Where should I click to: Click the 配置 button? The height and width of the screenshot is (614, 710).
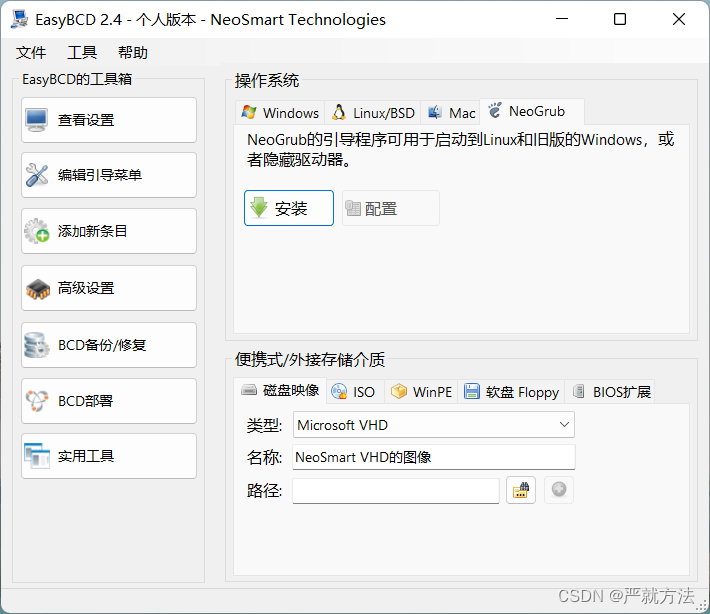[x=391, y=208]
